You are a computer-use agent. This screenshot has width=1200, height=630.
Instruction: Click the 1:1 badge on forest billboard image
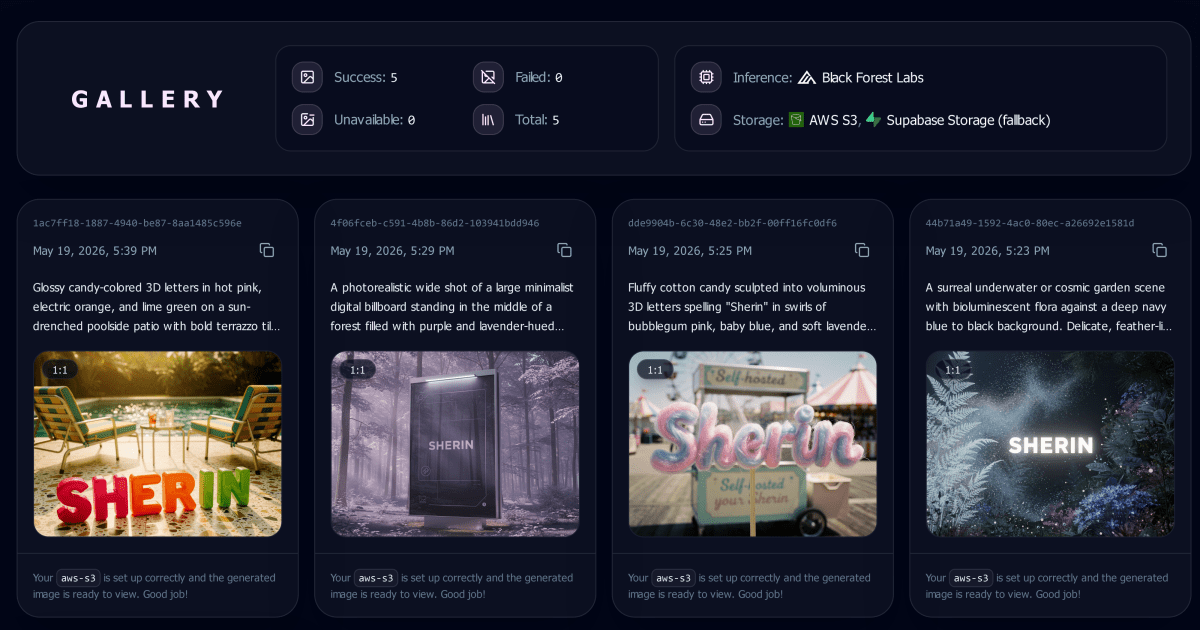point(357,370)
